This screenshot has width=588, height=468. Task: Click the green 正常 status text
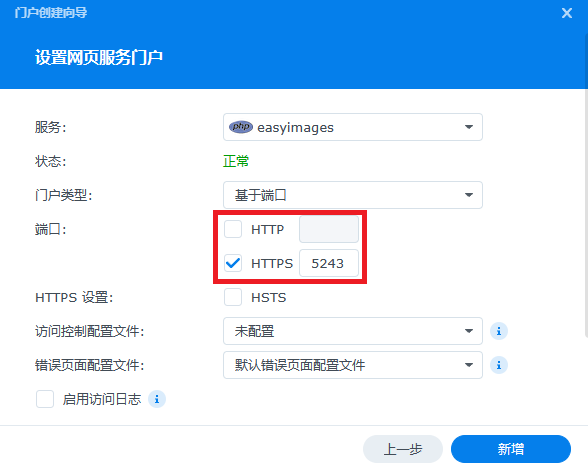(x=236, y=161)
